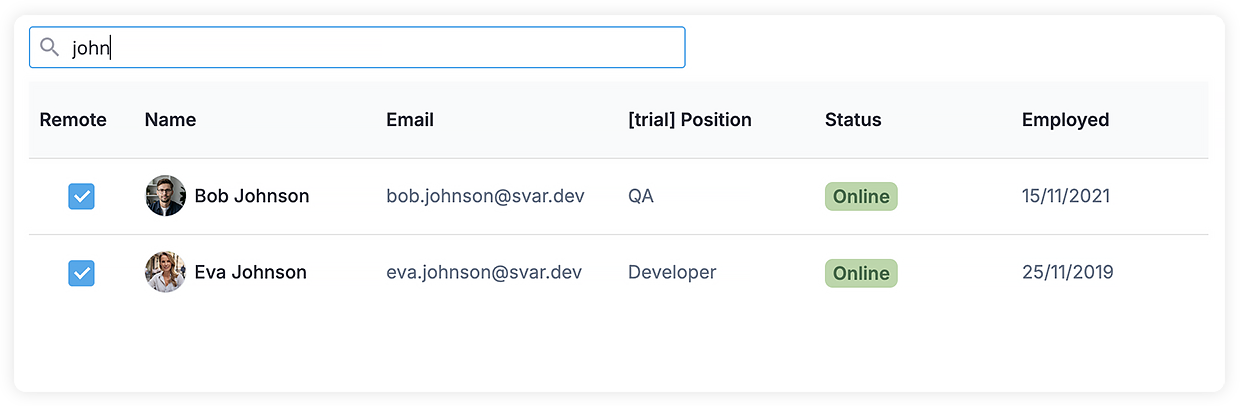Uncheck Remote checkbox for Bob Johnson

point(81,196)
